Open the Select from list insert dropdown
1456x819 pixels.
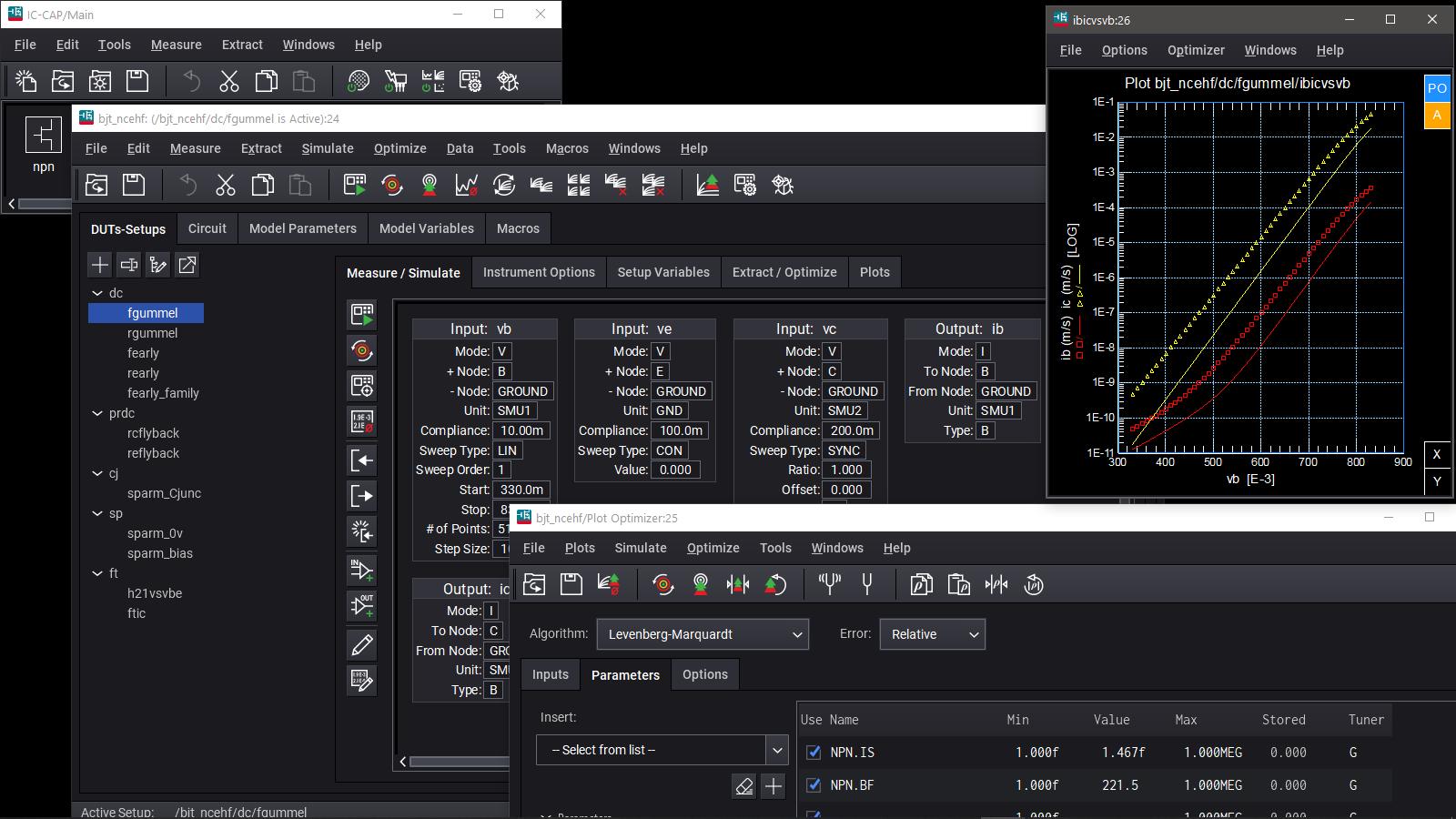[x=662, y=750]
